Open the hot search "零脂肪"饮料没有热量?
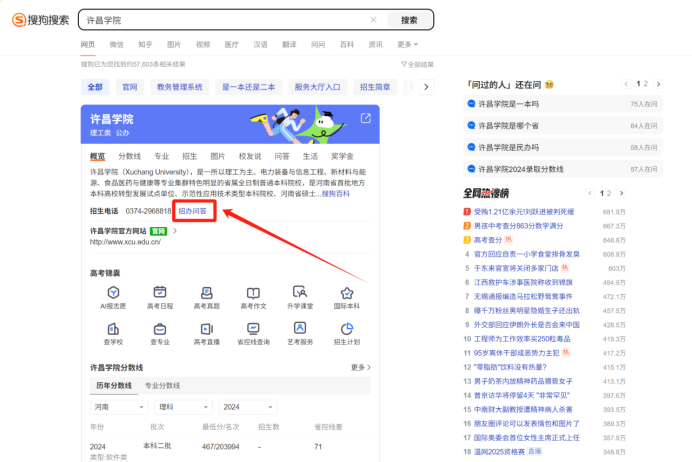Screen dimensions: 692x462 510,367
